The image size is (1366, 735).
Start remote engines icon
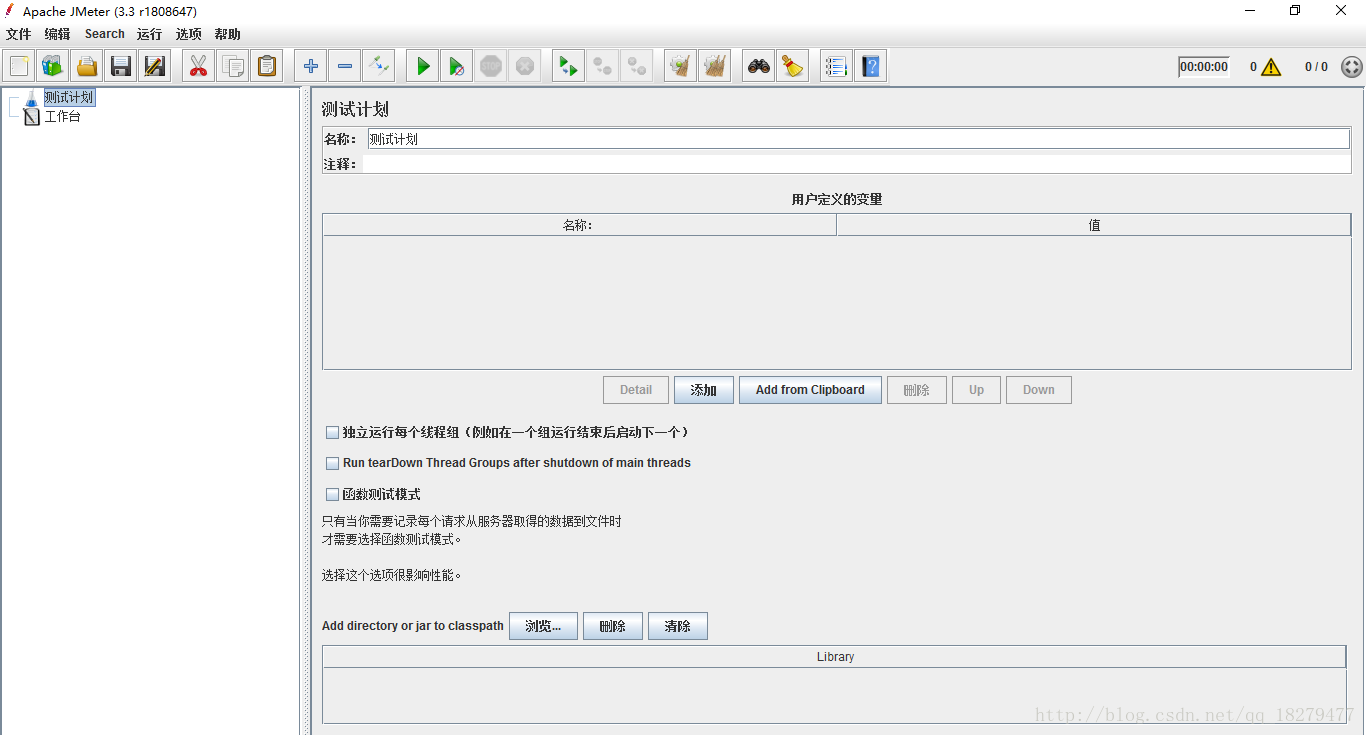click(x=569, y=66)
